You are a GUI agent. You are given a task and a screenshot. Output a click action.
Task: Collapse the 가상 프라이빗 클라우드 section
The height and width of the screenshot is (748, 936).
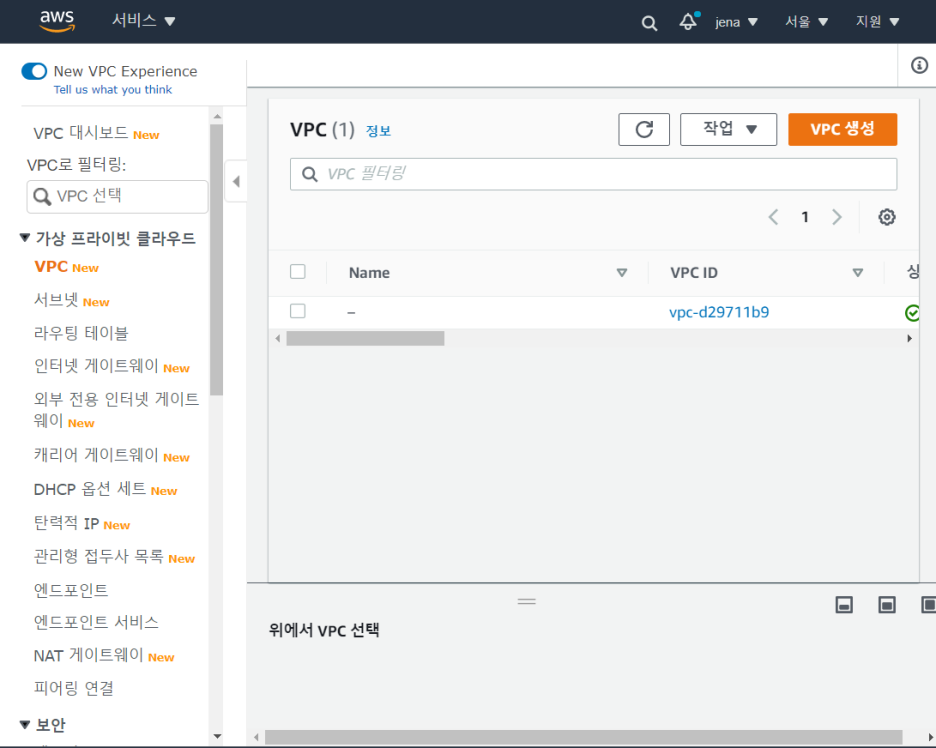[25, 238]
